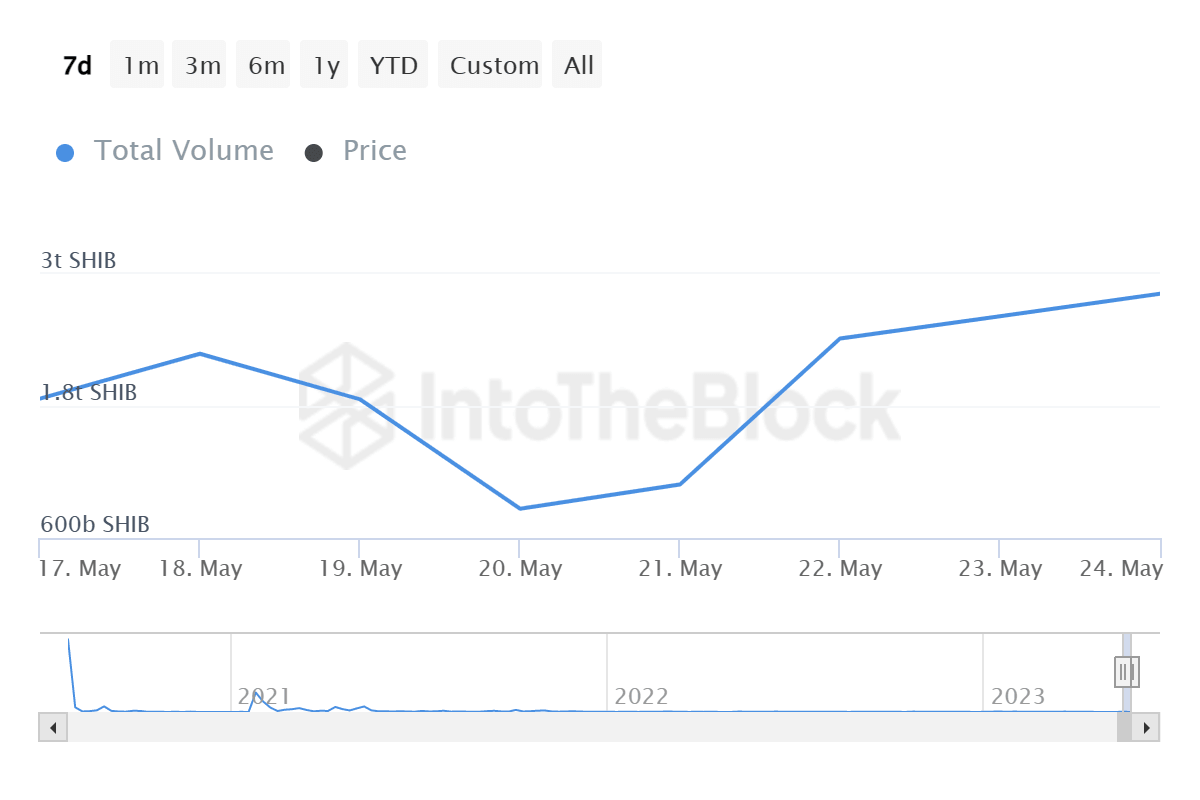Show the 1y time range
Image resolution: width=1200 pixels, height=800 pixels.
click(x=325, y=66)
